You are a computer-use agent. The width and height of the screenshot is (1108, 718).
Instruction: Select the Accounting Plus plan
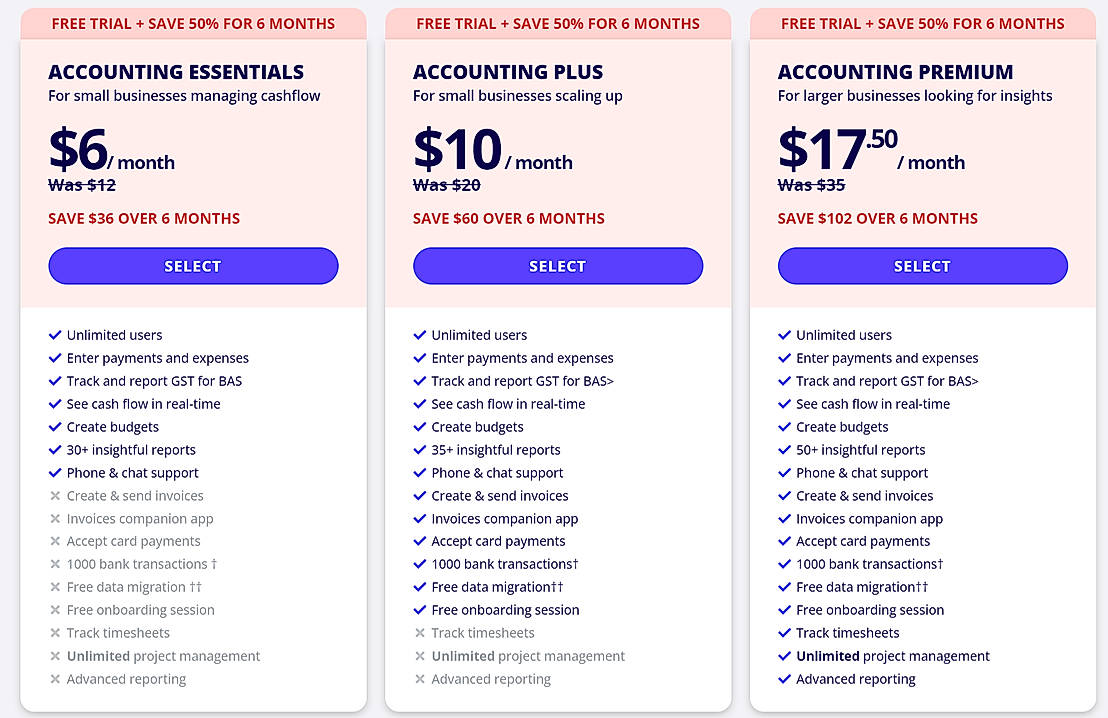[x=557, y=266]
